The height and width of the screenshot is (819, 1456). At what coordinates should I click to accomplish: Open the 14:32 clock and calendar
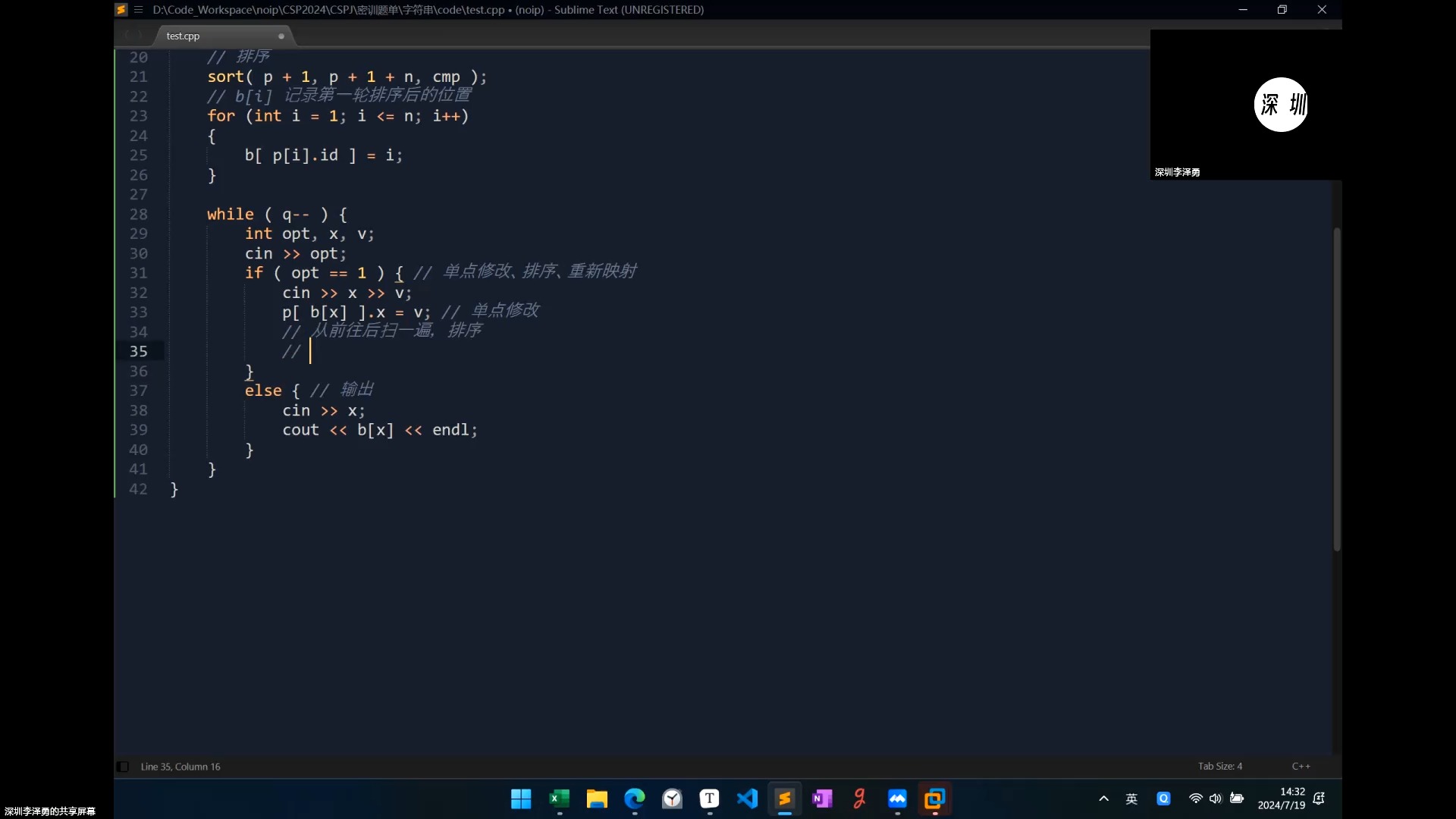click(x=1282, y=799)
